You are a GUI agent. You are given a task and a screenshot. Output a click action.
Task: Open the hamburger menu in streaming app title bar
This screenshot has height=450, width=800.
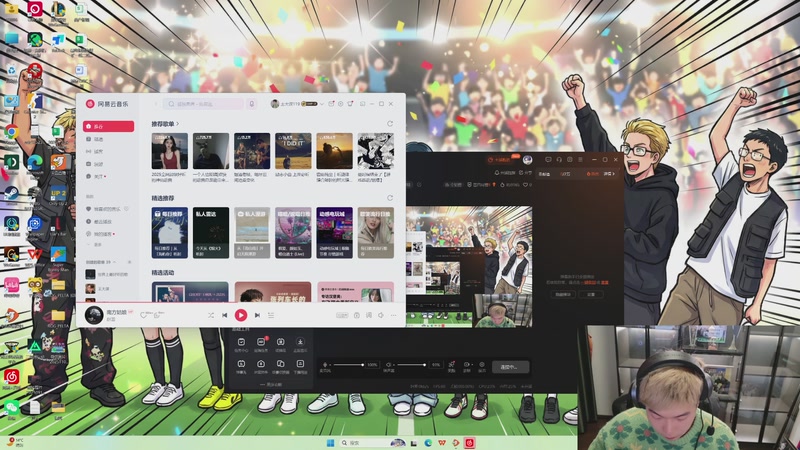580,160
